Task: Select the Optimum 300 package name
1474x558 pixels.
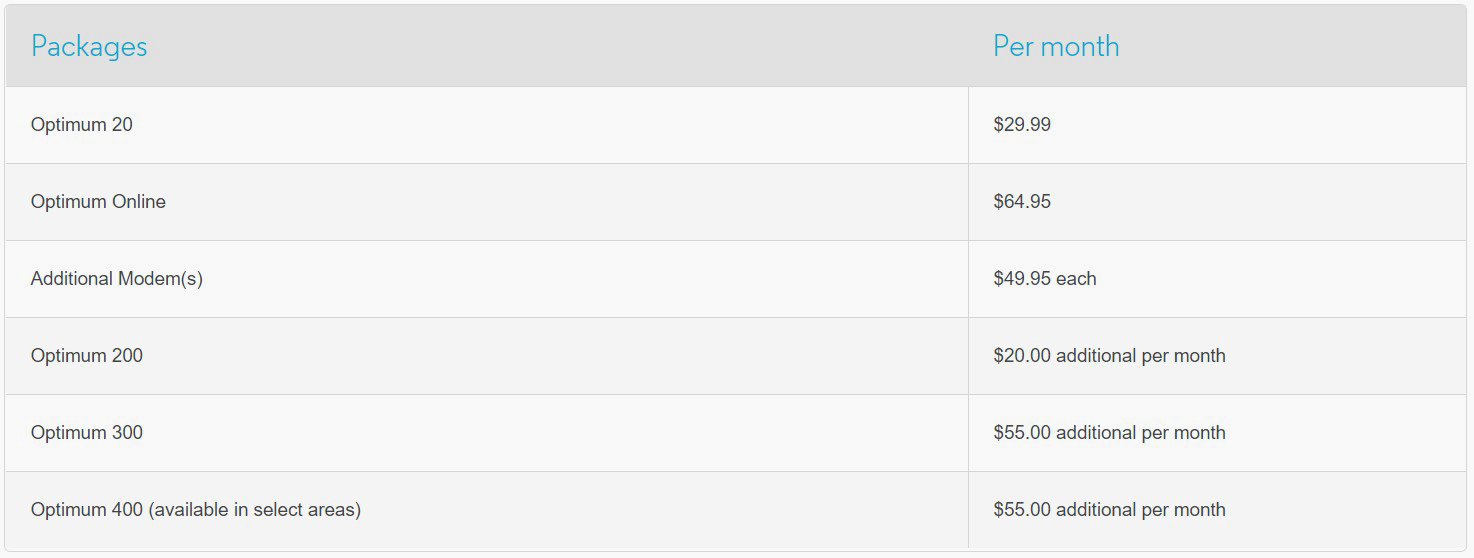Action: [x=87, y=433]
